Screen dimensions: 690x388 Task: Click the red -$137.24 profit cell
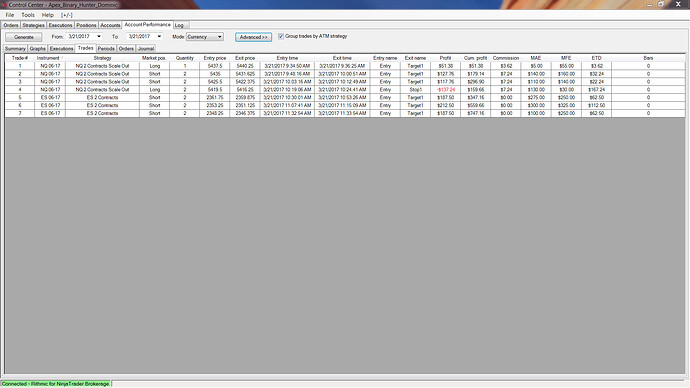pyautogui.click(x=445, y=90)
